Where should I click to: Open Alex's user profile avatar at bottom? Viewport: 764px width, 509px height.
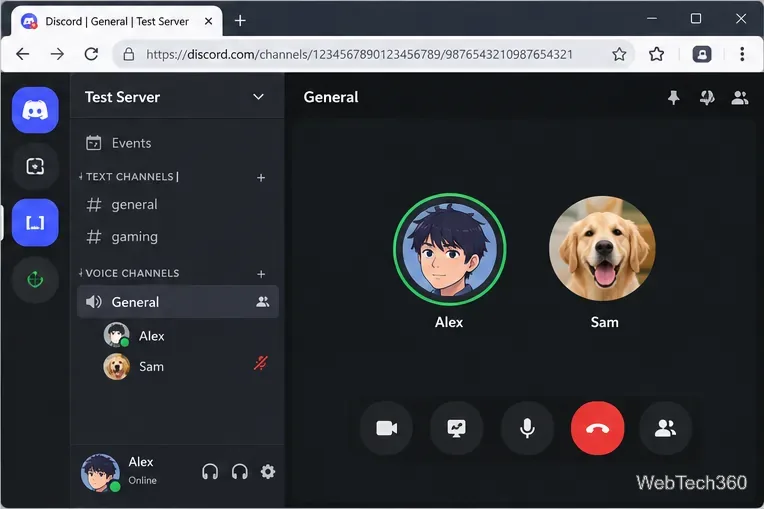[100, 473]
